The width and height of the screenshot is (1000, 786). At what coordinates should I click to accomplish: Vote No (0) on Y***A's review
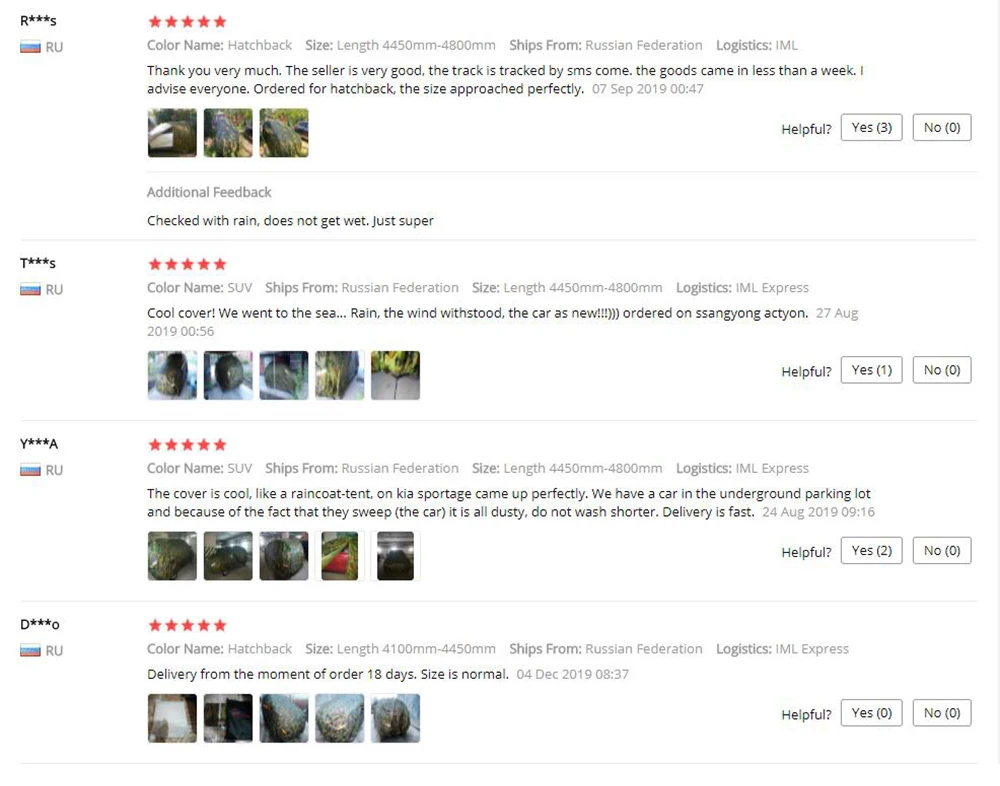point(942,551)
